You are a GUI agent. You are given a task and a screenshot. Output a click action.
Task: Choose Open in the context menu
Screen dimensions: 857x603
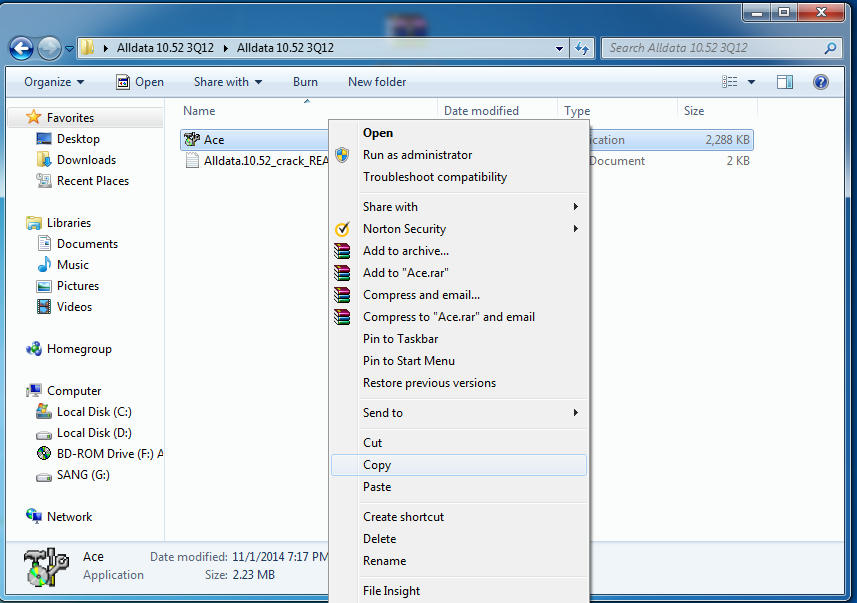458,133
